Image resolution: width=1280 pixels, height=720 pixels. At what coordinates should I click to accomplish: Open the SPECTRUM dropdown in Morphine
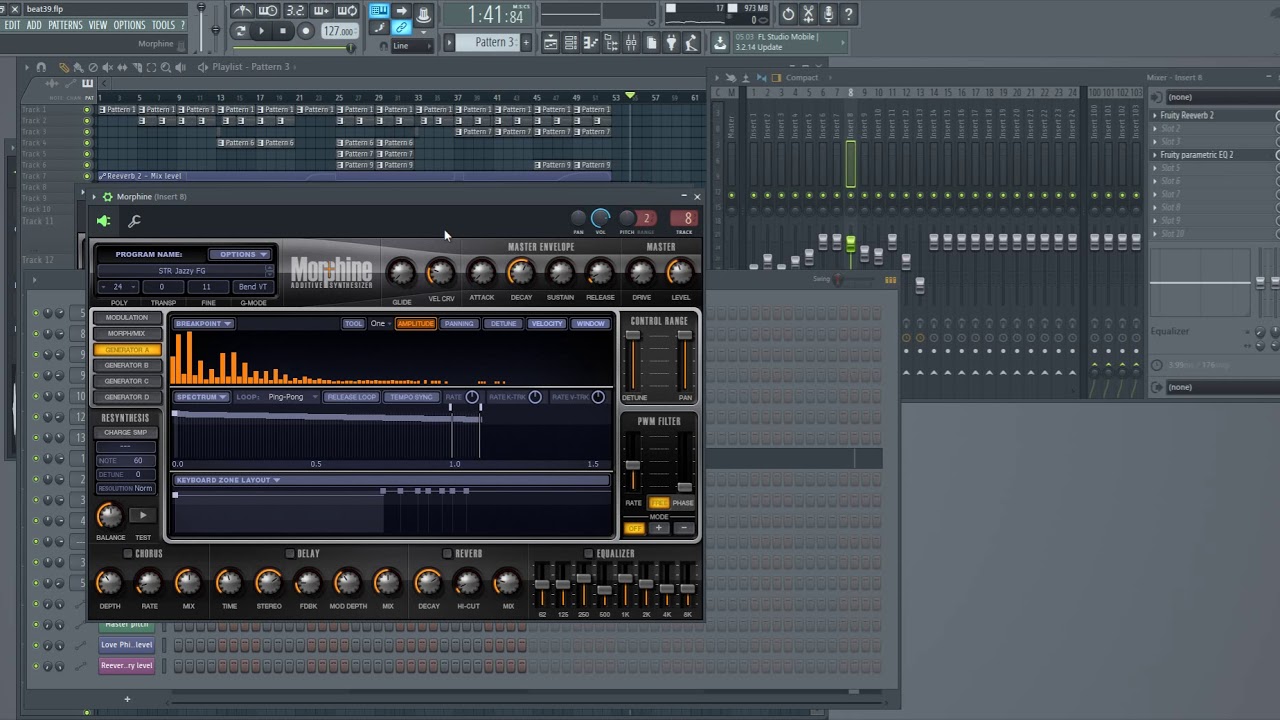(201, 397)
